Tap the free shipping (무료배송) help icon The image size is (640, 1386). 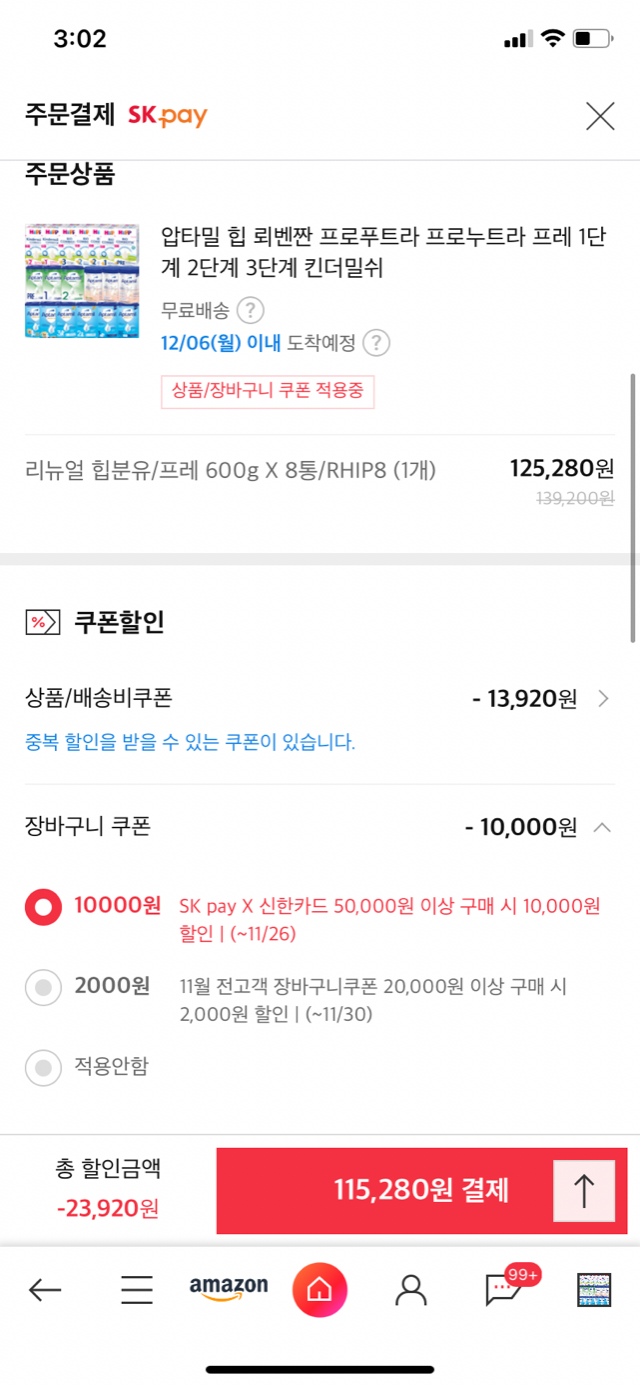(x=250, y=310)
